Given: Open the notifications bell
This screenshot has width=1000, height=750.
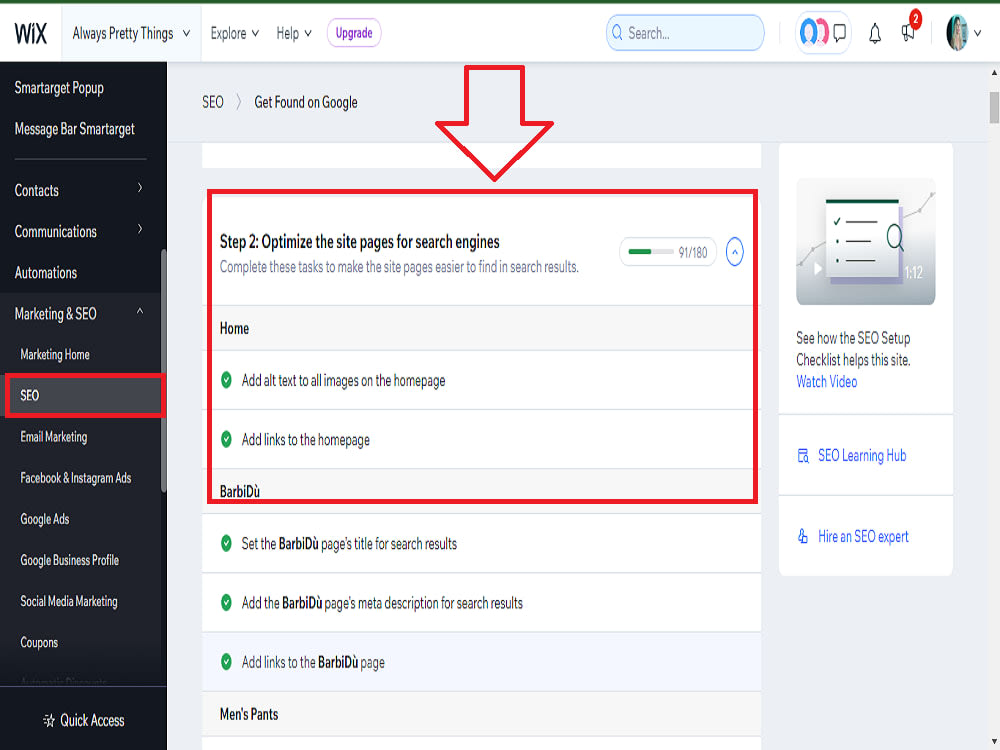Looking at the screenshot, I should (875, 33).
